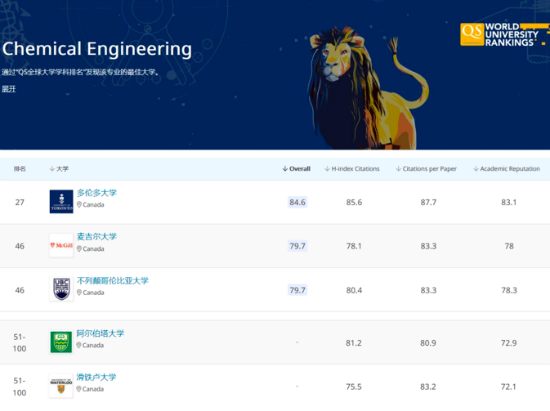550x411 pixels.
Task: Click the location pin under 多伦多大学
Action: point(79,204)
